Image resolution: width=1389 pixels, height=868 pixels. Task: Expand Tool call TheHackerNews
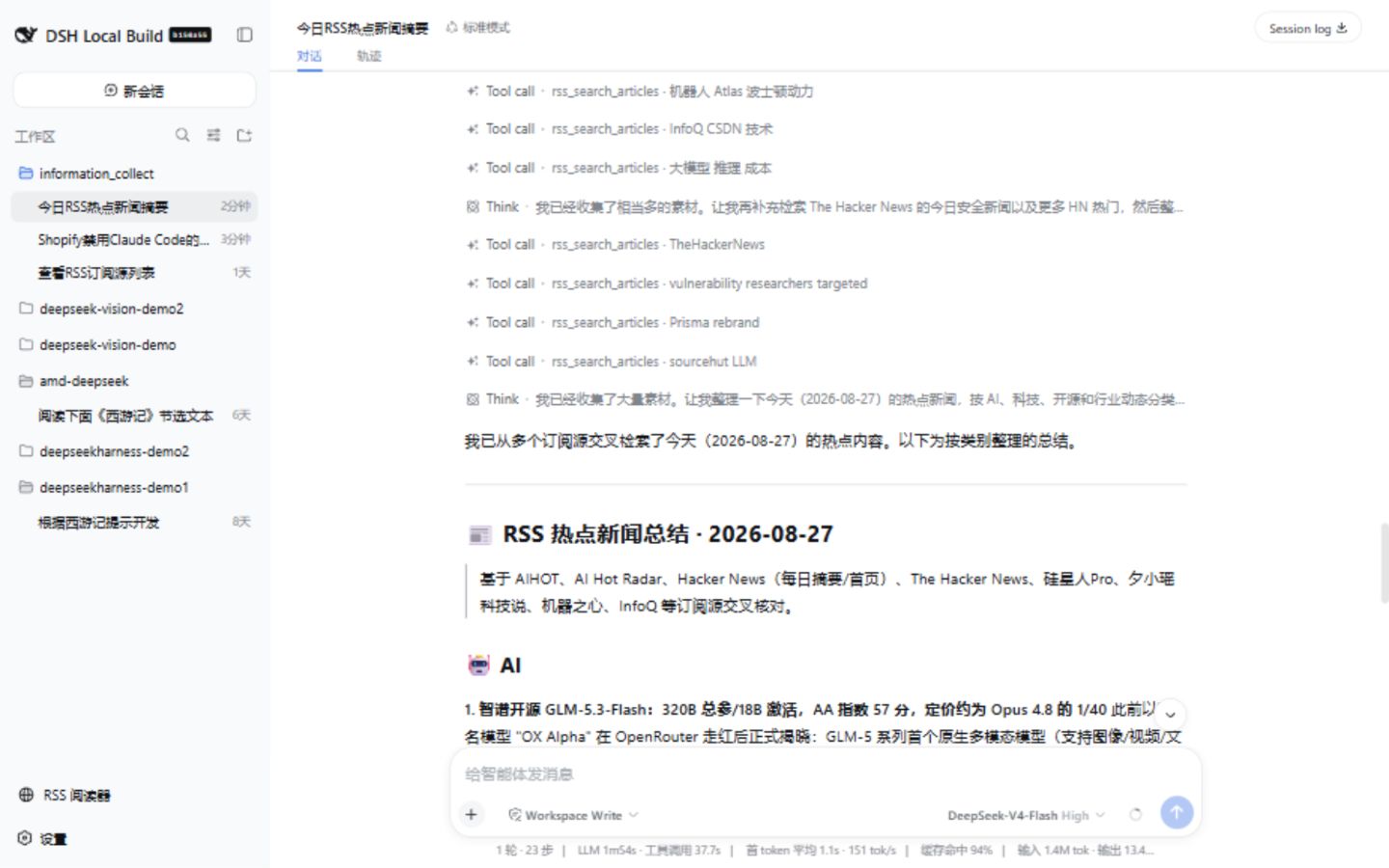click(615, 245)
